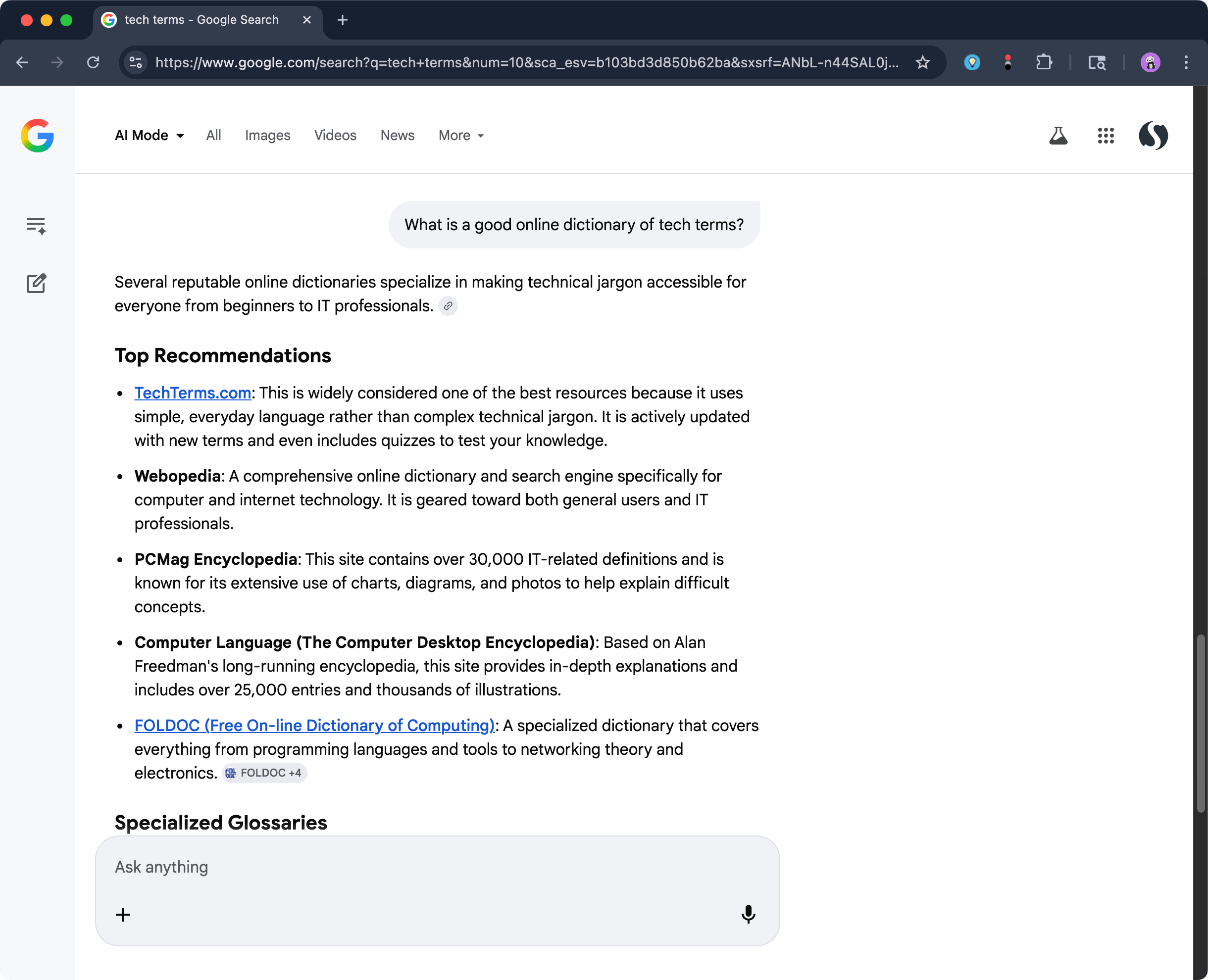
Task: Click the Google logo
Action: coord(37,136)
